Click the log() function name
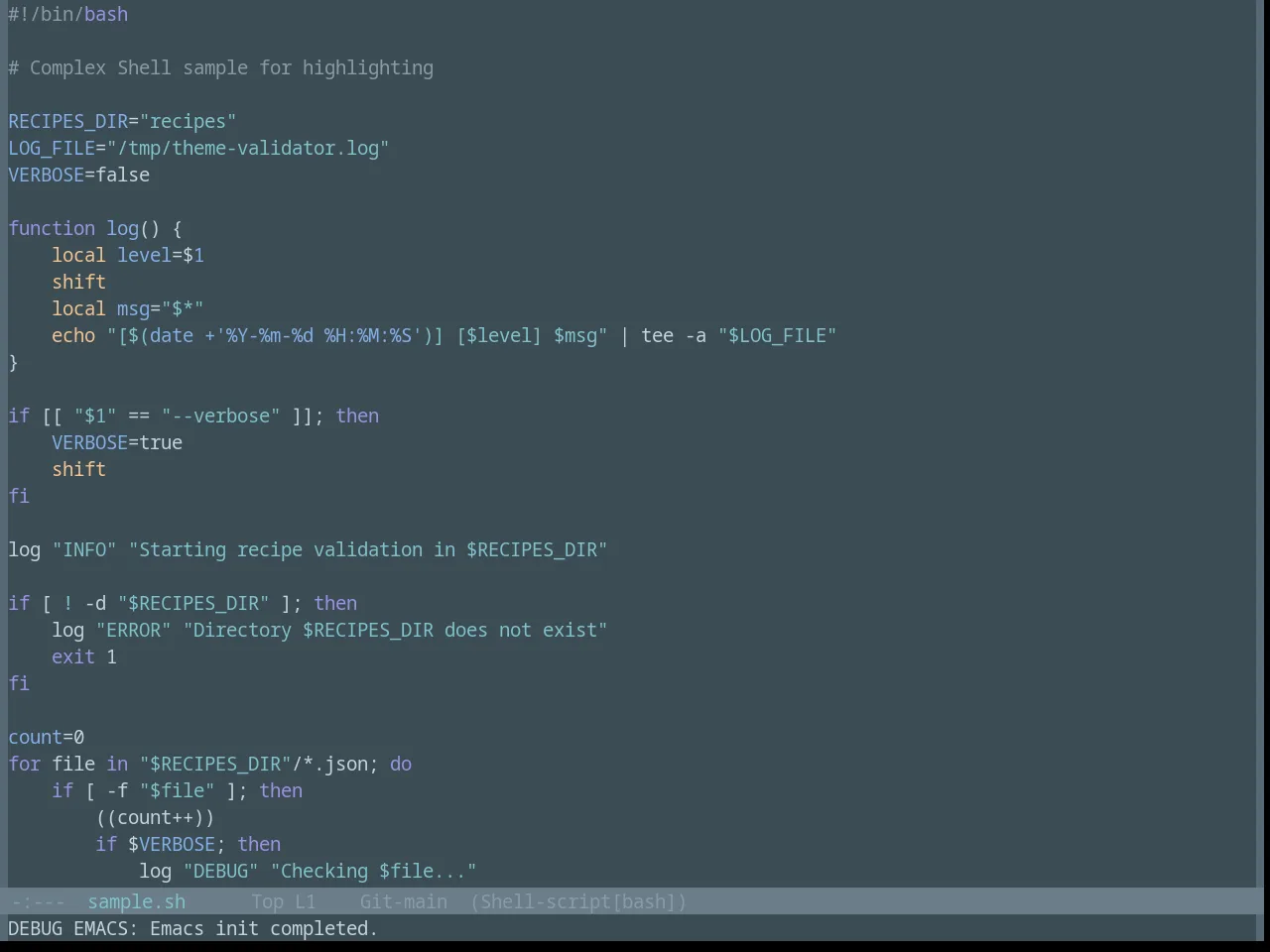Image resolution: width=1270 pixels, height=952 pixels. (123, 228)
